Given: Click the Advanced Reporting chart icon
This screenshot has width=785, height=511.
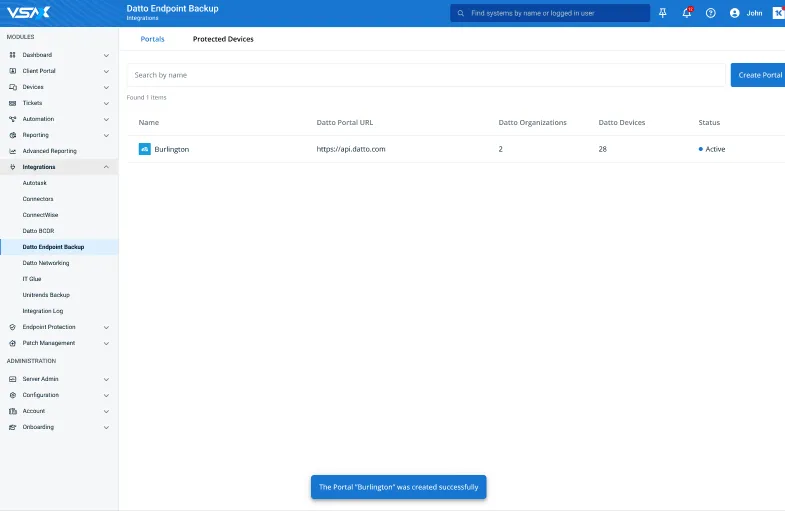Looking at the screenshot, I should point(12,151).
